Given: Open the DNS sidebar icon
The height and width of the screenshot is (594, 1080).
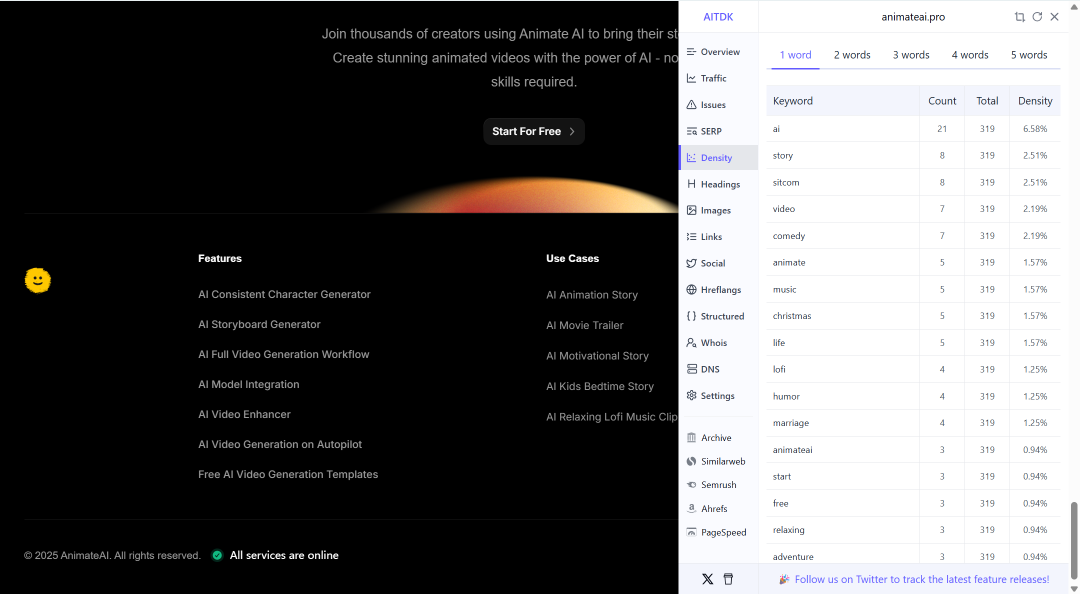Looking at the screenshot, I should tap(691, 369).
